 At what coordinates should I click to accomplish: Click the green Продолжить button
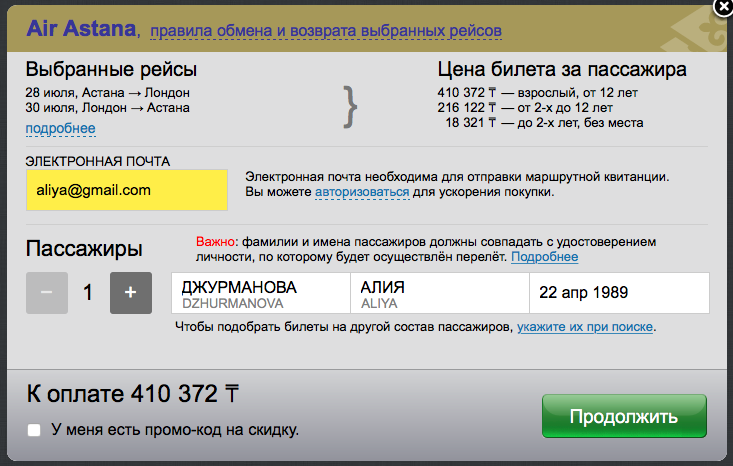tap(624, 416)
